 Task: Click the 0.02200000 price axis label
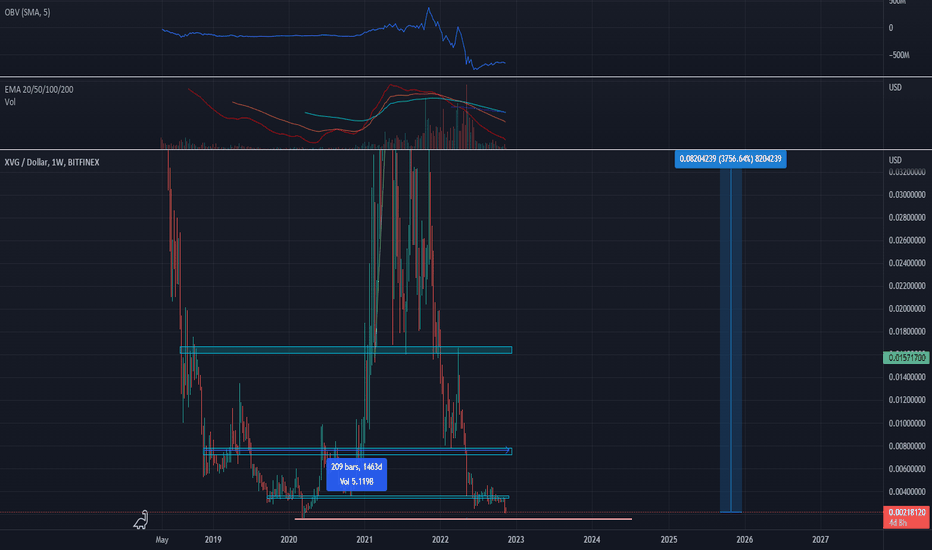(907, 286)
